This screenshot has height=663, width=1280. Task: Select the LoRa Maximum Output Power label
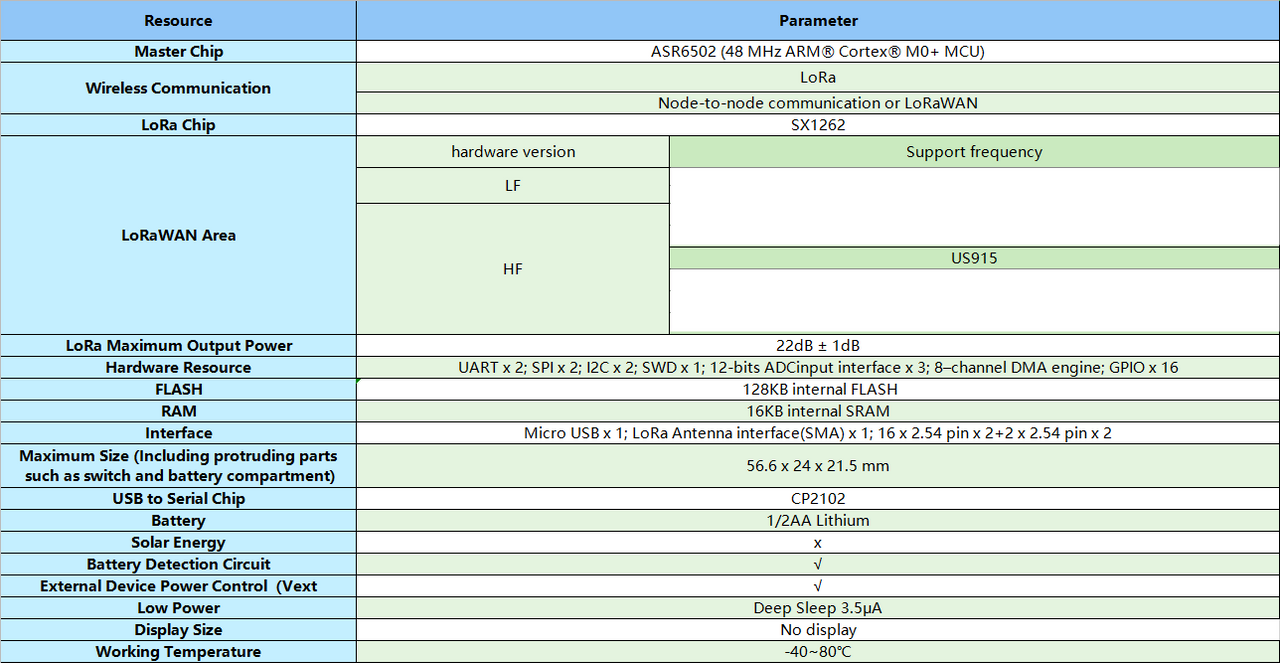178,345
